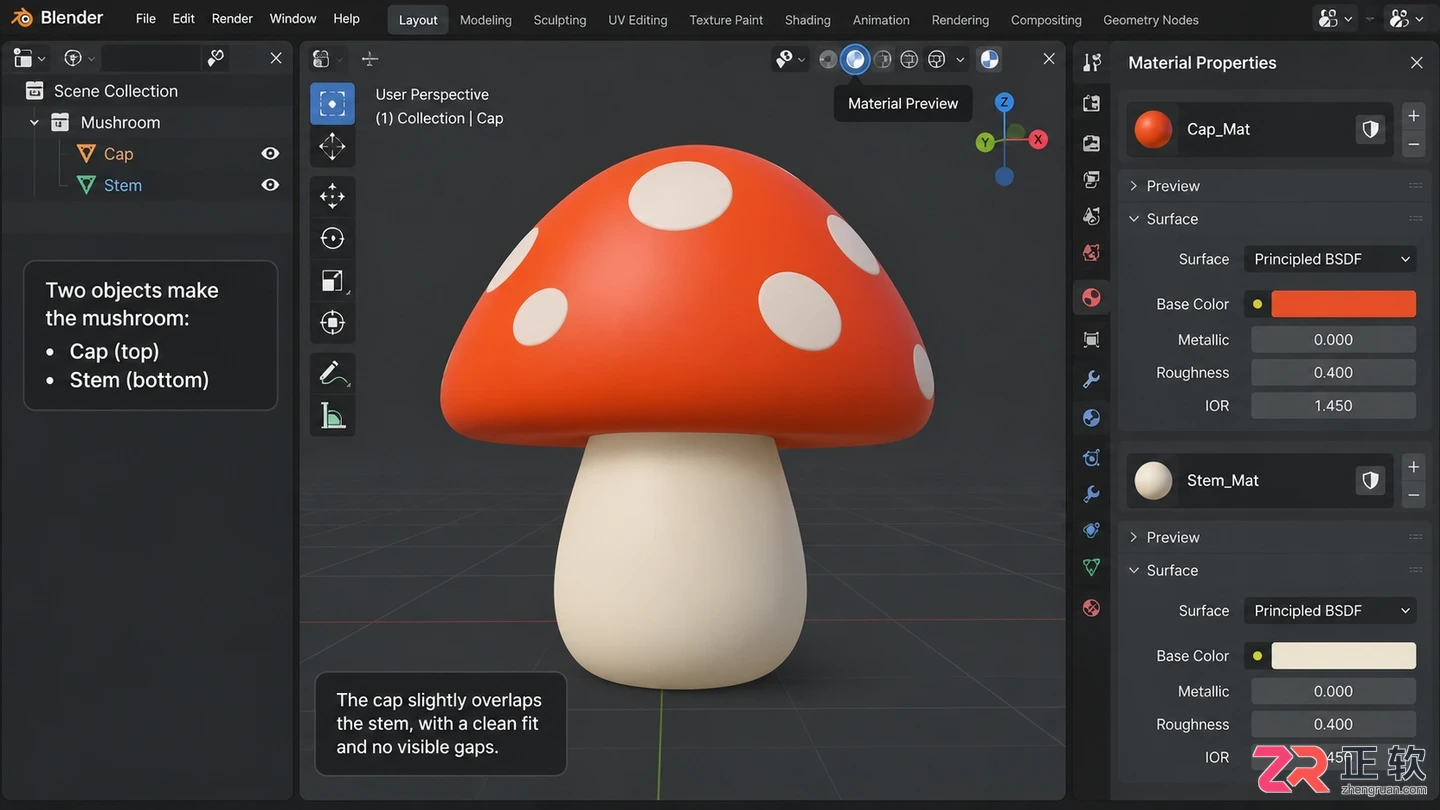Viewport: 1440px width, 810px height.
Task: Click the Cap_Mat Roughness 0.400 field
Action: [1333, 372]
